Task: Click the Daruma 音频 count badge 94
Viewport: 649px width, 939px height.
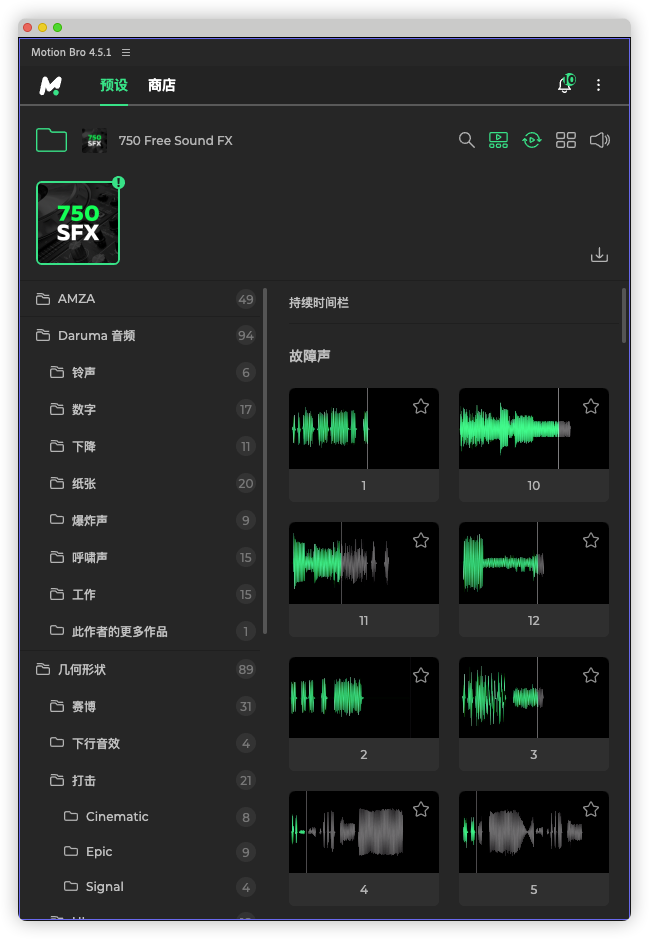Action: coord(245,335)
